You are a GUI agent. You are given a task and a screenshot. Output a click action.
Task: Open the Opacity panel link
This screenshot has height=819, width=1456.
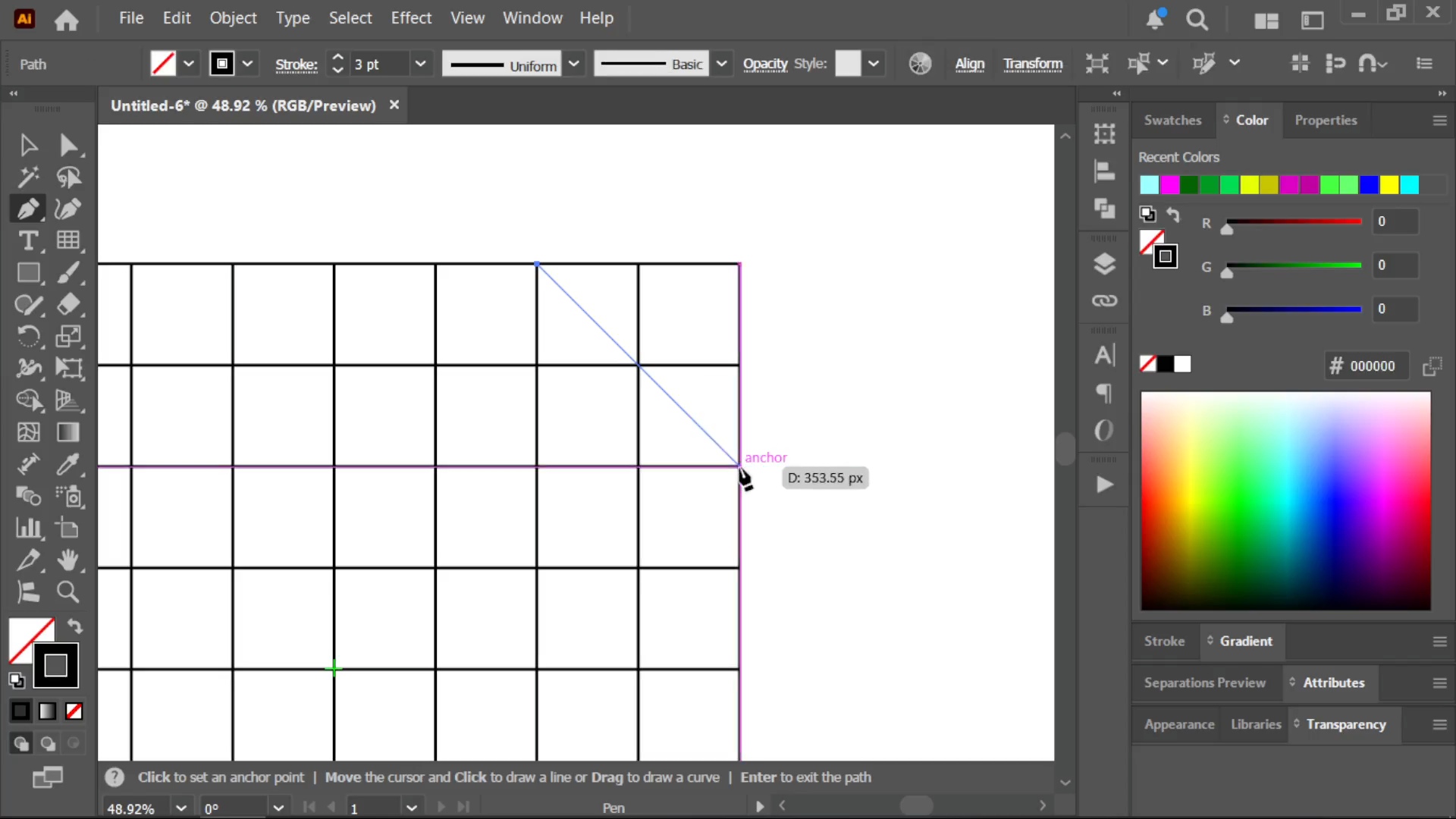click(765, 64)
